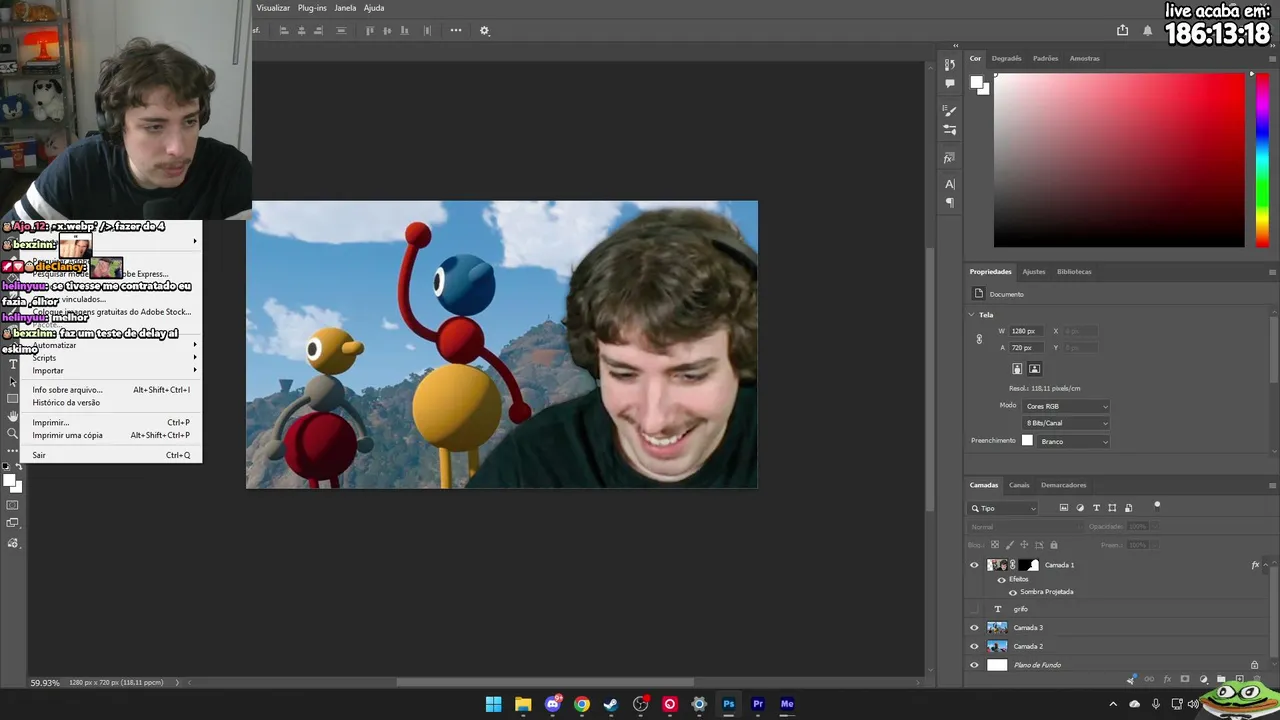Select the Zoom magnifier tool

pyautogui.click(x=13, y=433)
